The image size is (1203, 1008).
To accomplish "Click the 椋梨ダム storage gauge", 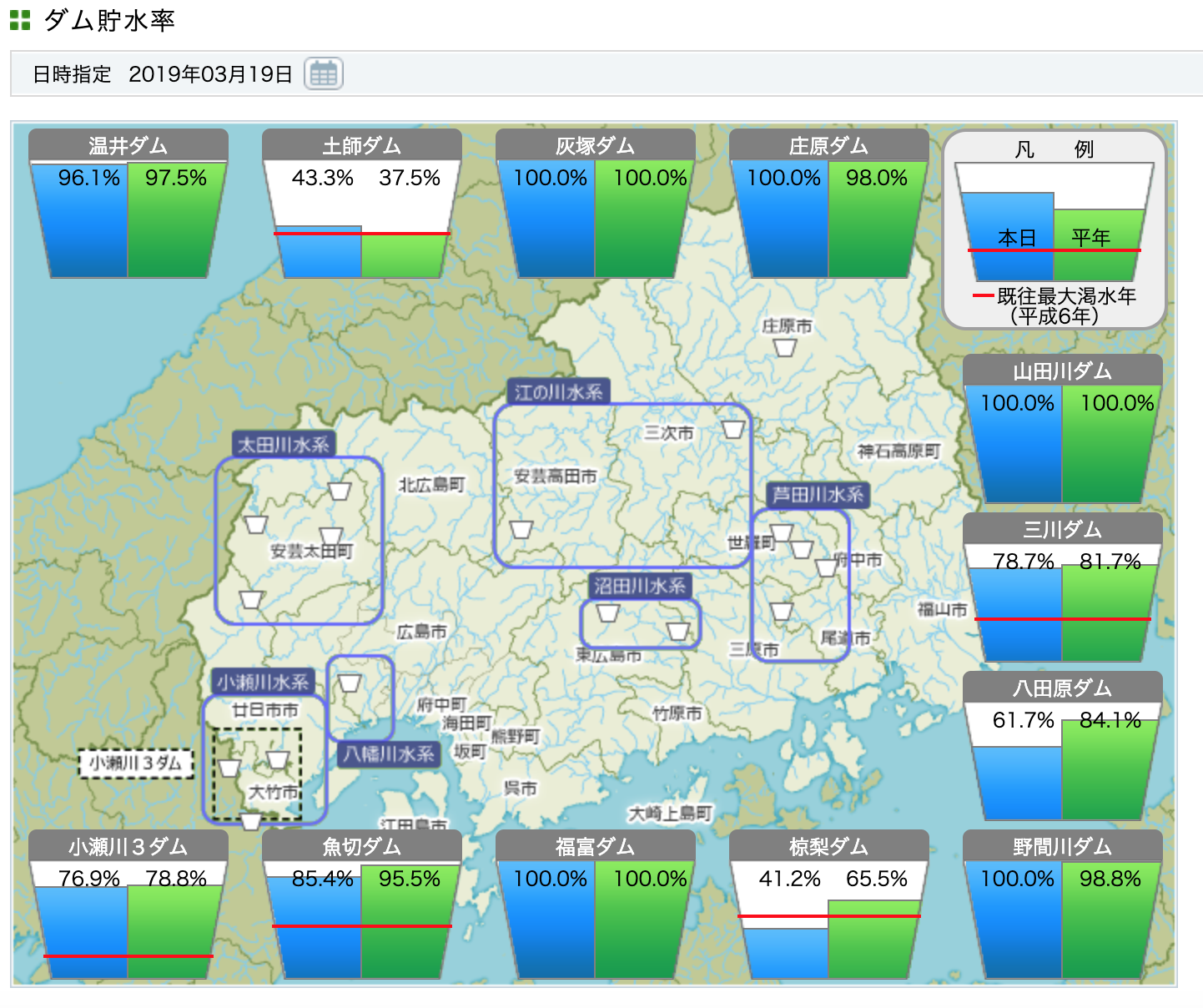I will (828, 905).
